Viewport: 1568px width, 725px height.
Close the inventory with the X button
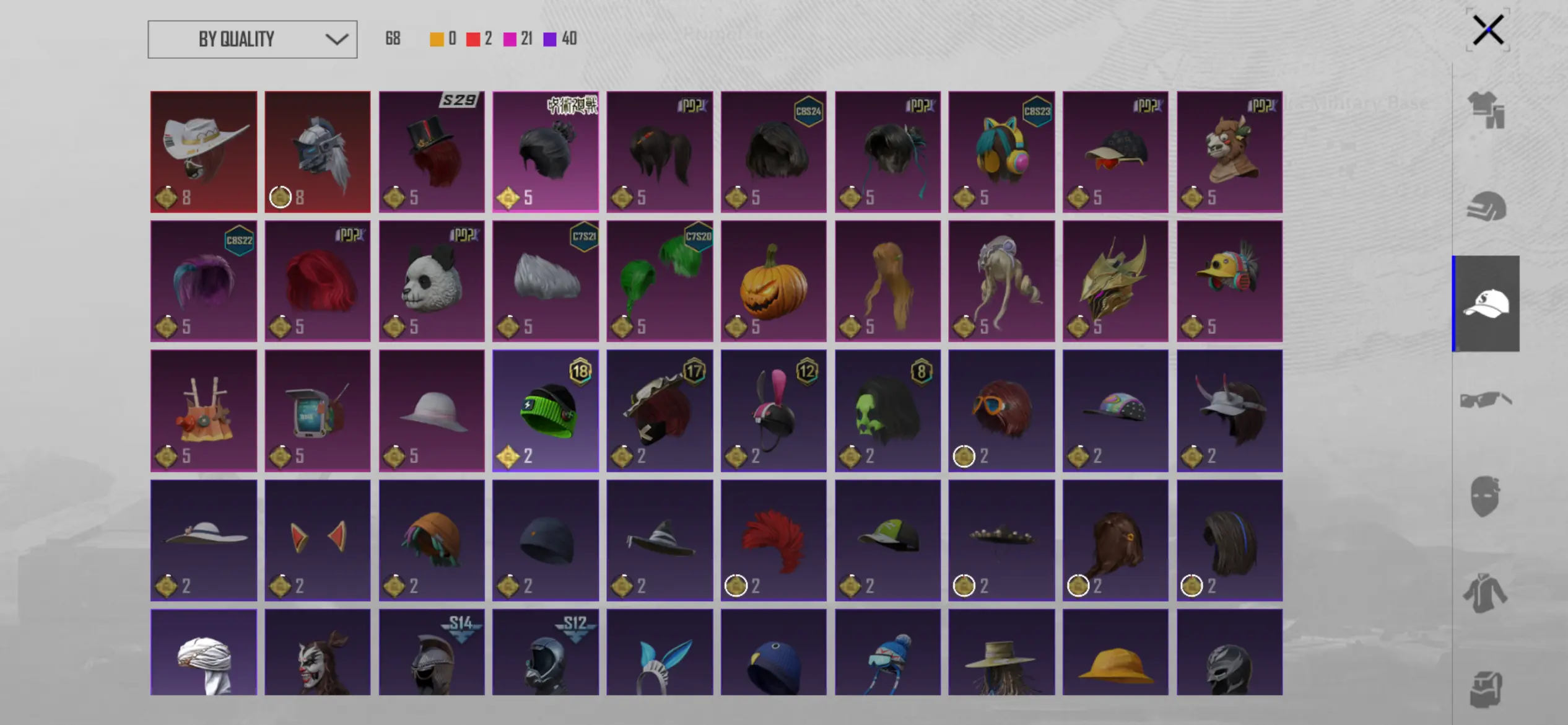tap(1488, 30)
